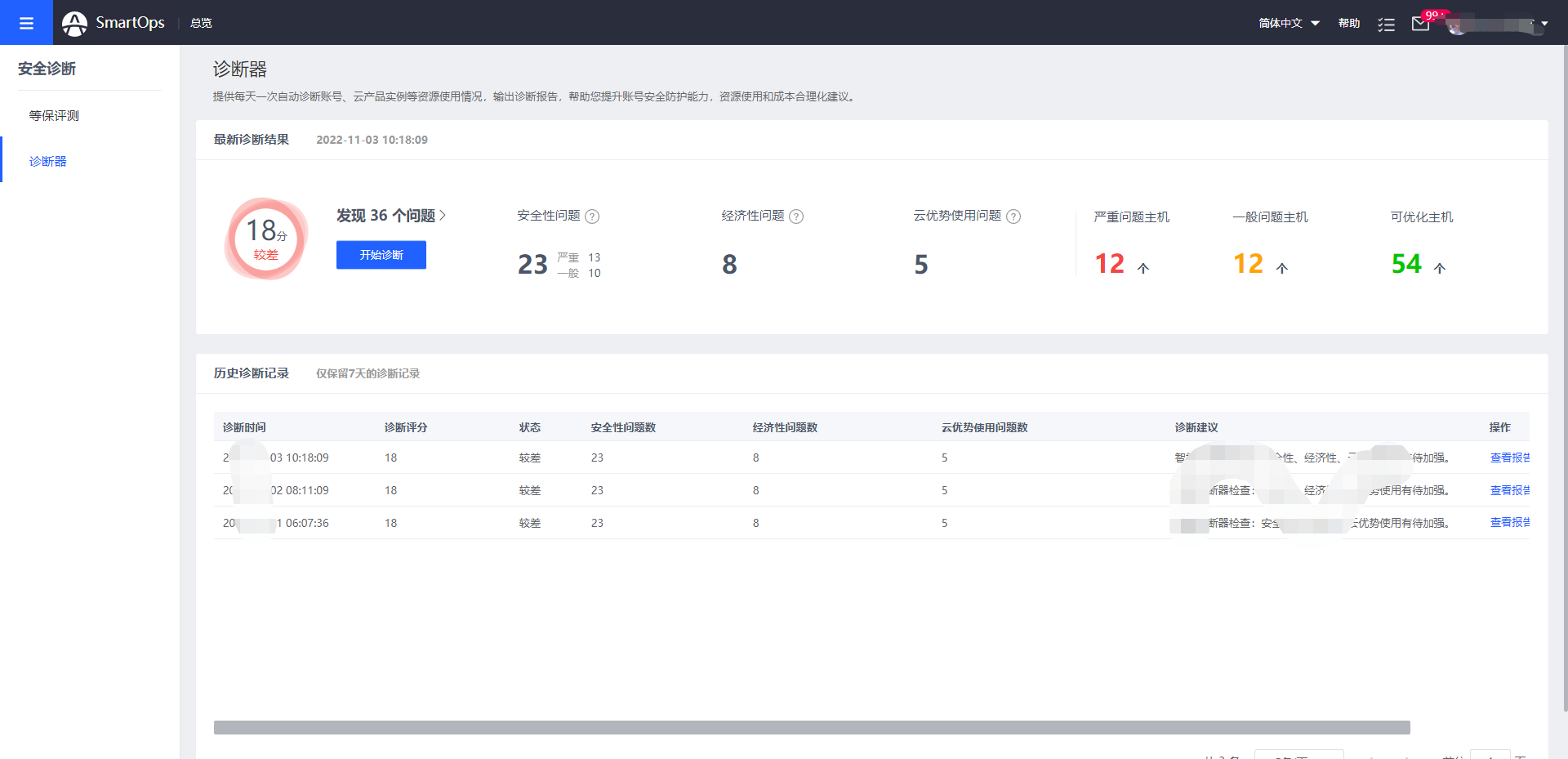Viewport: 1568px width, 759px height.
Task: View report for 10:18:09 diagnosis
Action: (1510, 458)
